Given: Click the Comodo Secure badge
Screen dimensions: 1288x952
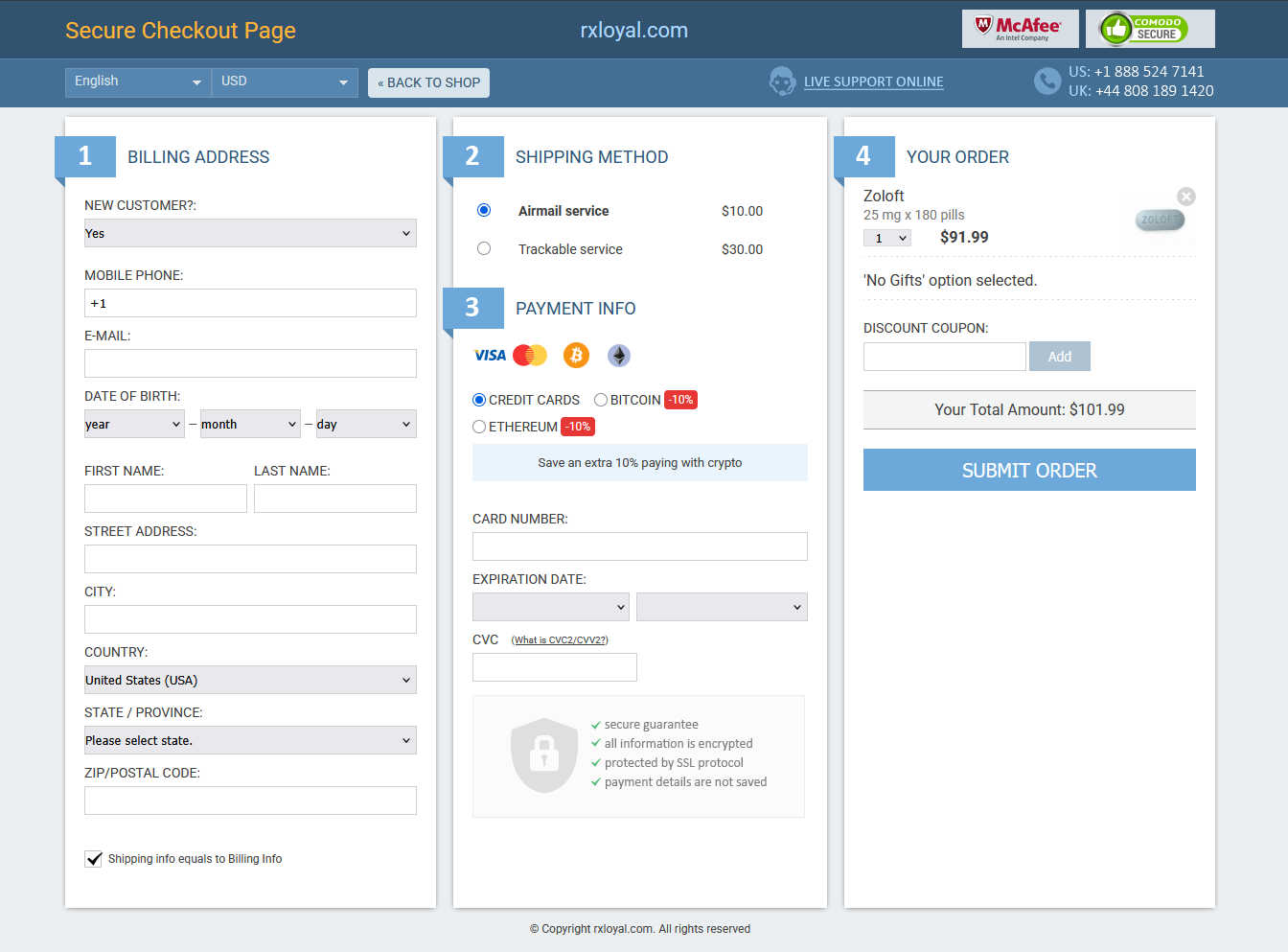Looking at the screenshot, I should (x=1150, y=29).
